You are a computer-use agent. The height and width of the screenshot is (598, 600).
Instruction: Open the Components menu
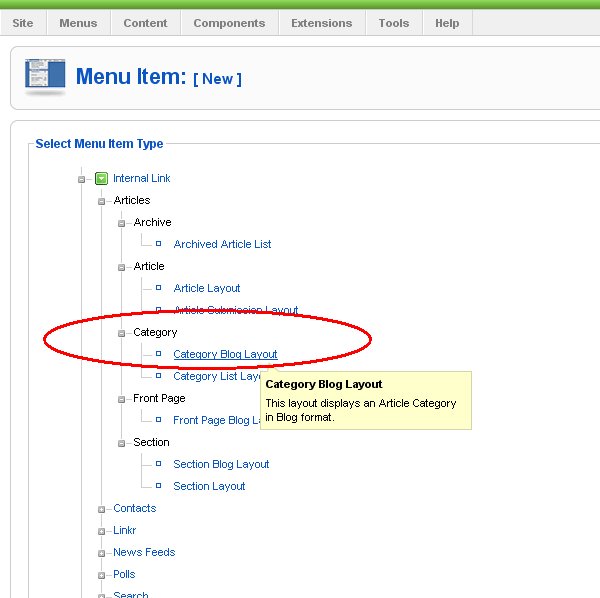coord(229,23)
